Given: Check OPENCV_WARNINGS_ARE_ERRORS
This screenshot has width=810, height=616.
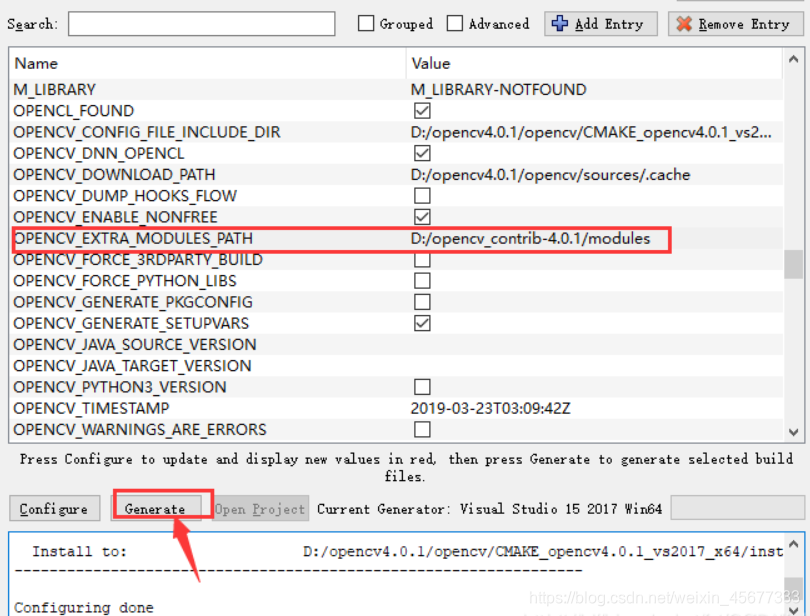Looking at the screenshot, I should (421, 429).
